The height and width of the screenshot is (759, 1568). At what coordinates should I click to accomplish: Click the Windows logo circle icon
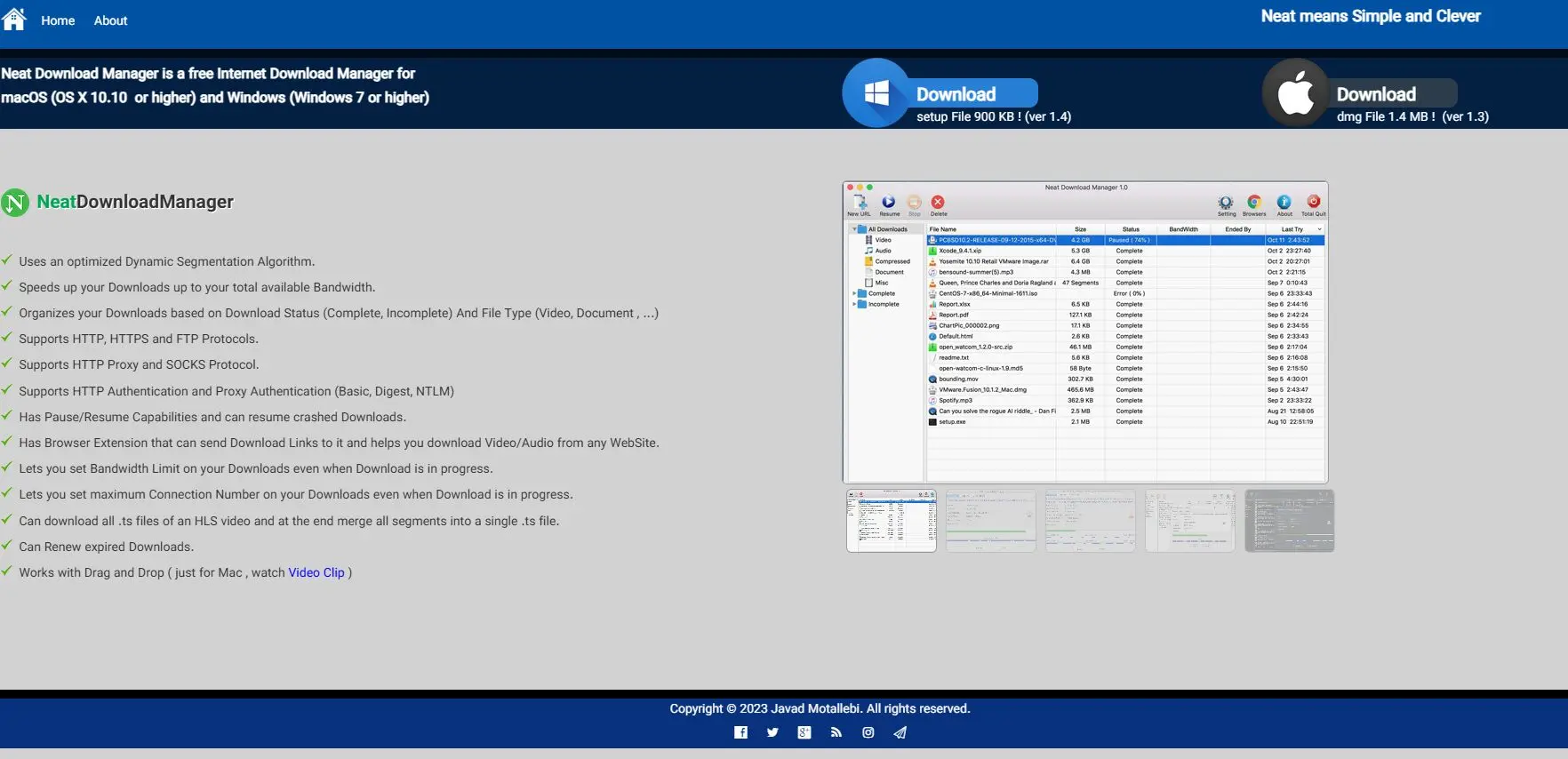coord(876,93)
